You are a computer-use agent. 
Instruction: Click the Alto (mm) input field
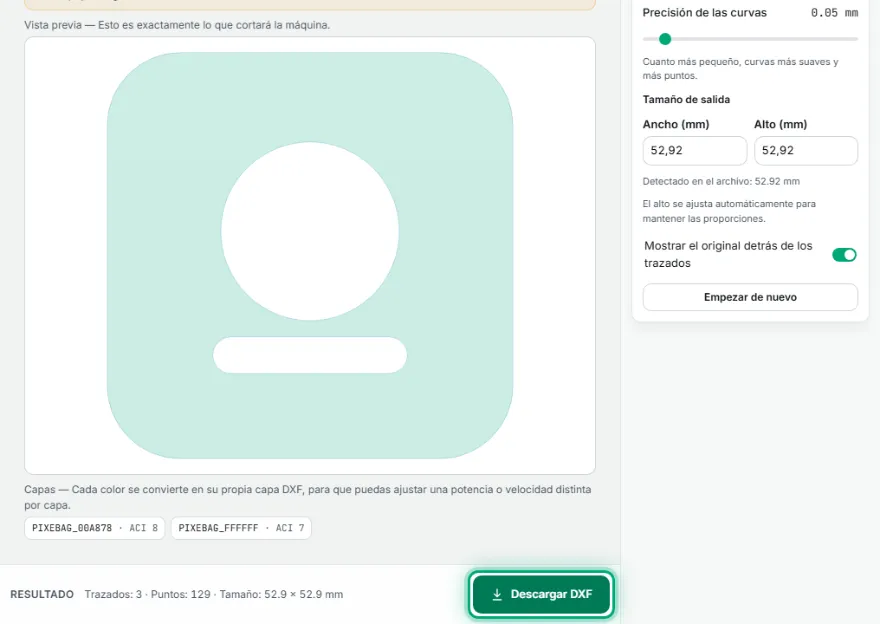pos(806,150)
